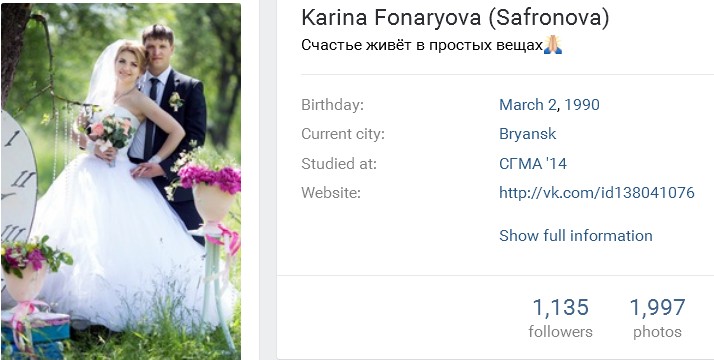Click the Studied at field label
This screenshot has width=714, height=360.
(x=339, y=164)
